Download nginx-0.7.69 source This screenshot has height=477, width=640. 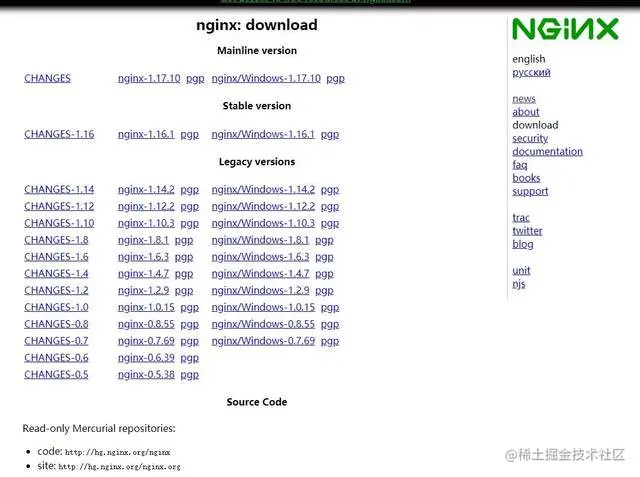point(146,341)
